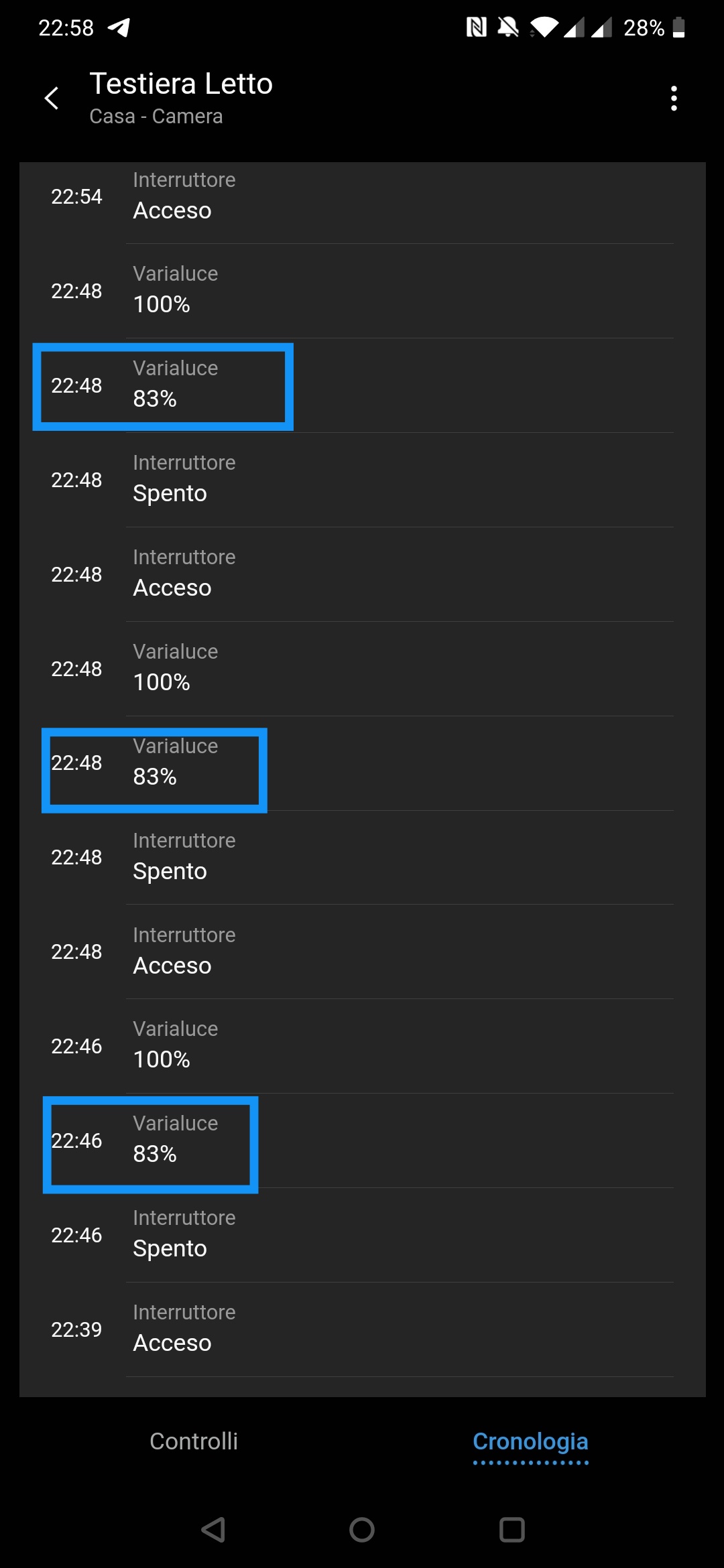Switch to the Controlli tab

pyautogui.click(x=194, y=1441)
